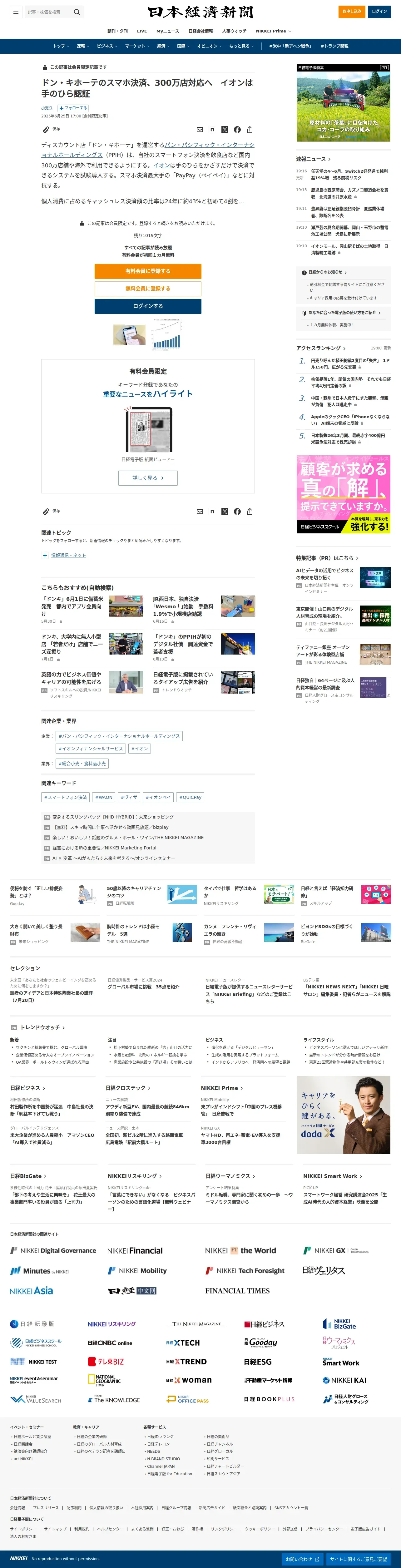This screenshot has width=401, height=1568.
Task: Expand the トップ dropdown in navigation
Action: (61, 46)
